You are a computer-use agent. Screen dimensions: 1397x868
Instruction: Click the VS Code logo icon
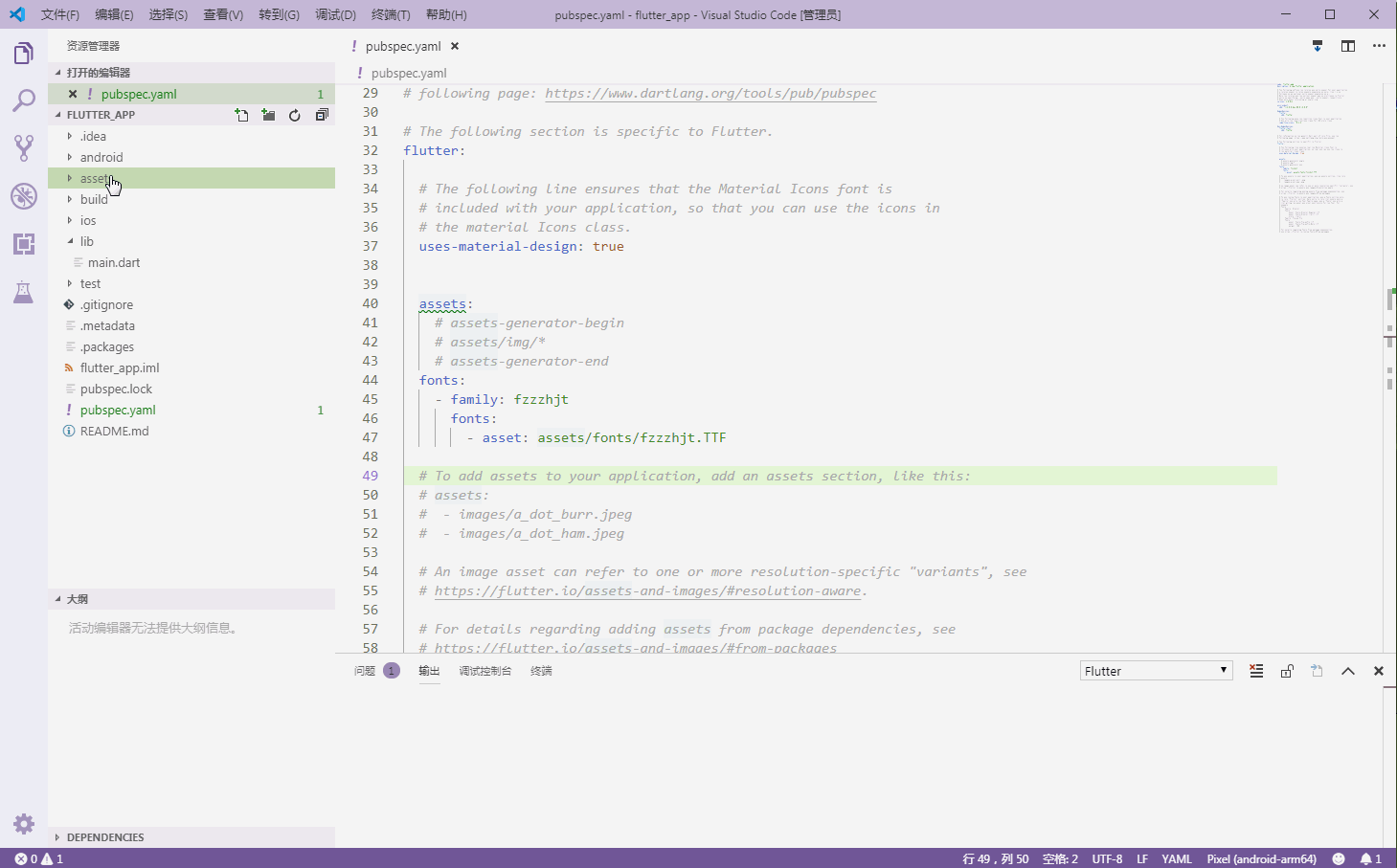tap(16, 14)
